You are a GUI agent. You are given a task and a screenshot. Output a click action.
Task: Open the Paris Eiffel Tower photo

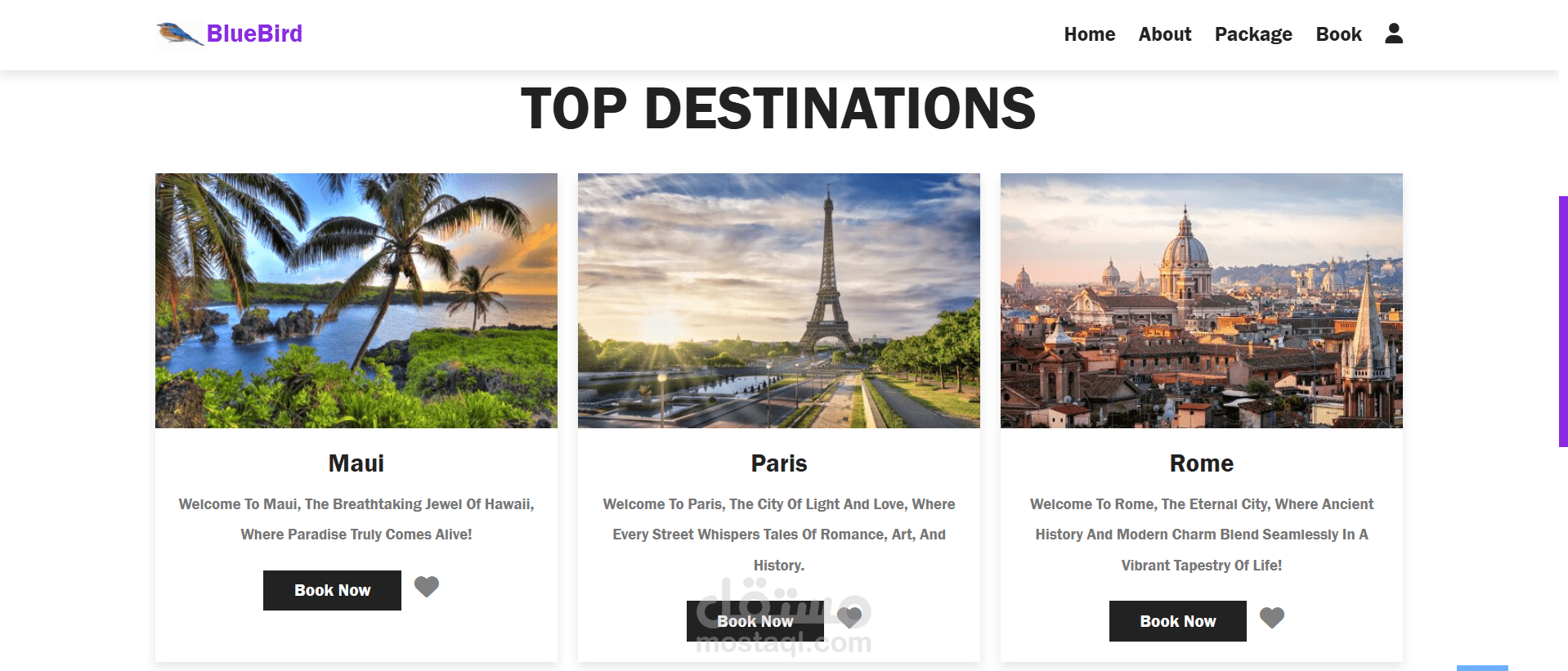click(x=779, y=301)
